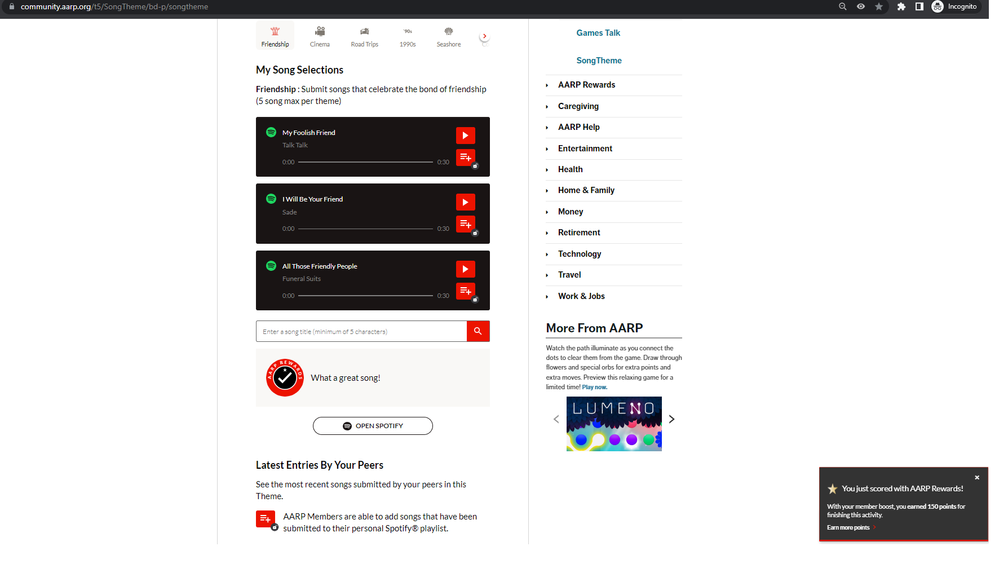
Task: Seek within My Foolish Friend progress bar
Action: point(365,162)
